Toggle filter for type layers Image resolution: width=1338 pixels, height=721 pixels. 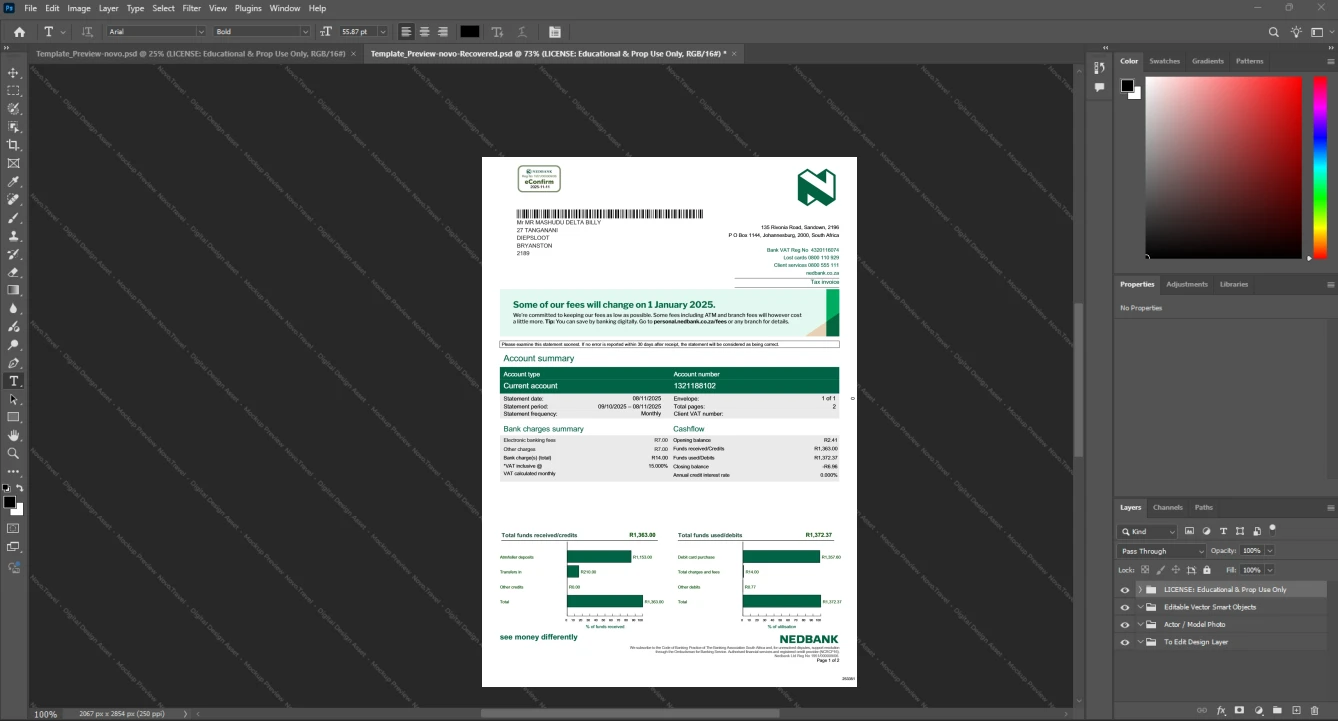(x=1223, y=532)
